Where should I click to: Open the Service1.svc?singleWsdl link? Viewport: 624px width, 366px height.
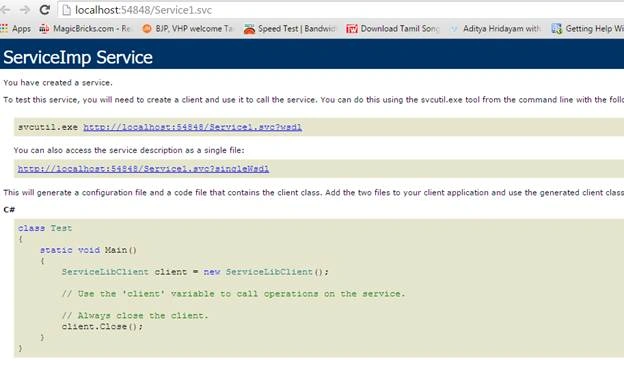point(143,169)
